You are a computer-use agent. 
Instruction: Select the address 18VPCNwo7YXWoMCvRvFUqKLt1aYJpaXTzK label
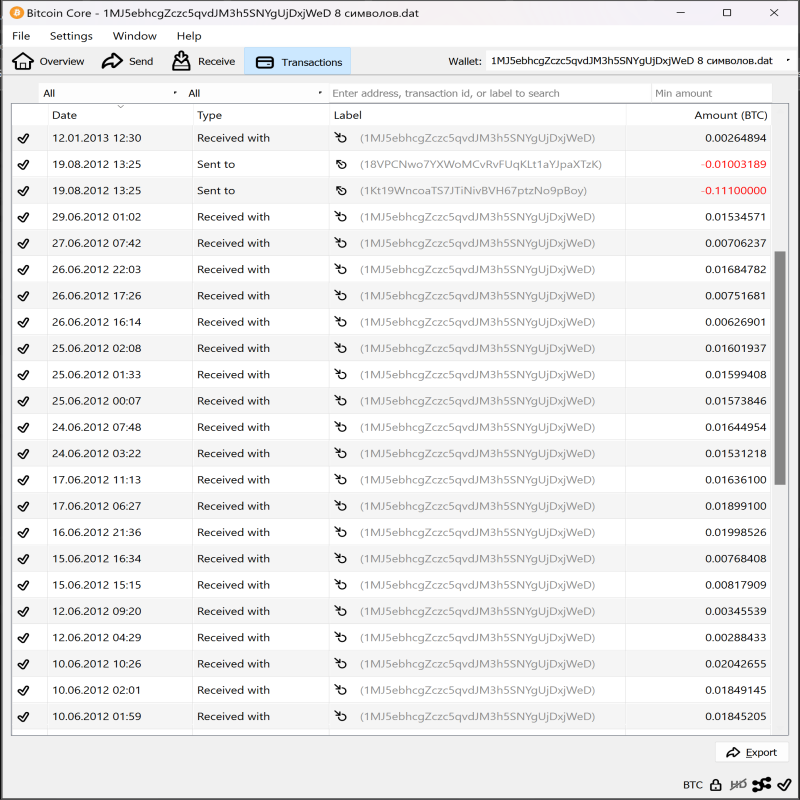coord(481,164)
